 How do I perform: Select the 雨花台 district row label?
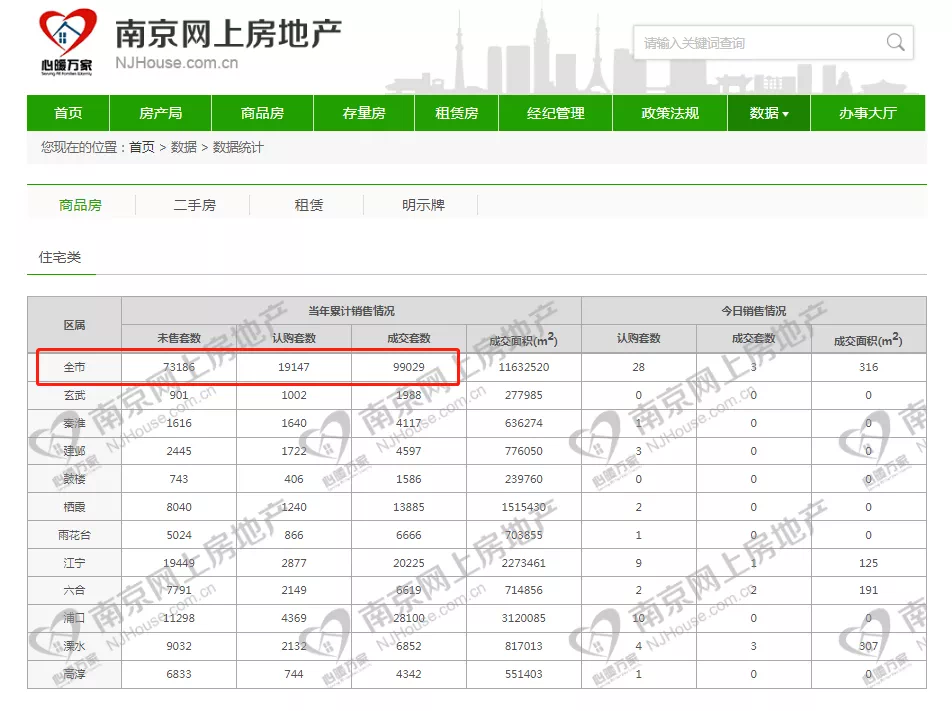74,535
